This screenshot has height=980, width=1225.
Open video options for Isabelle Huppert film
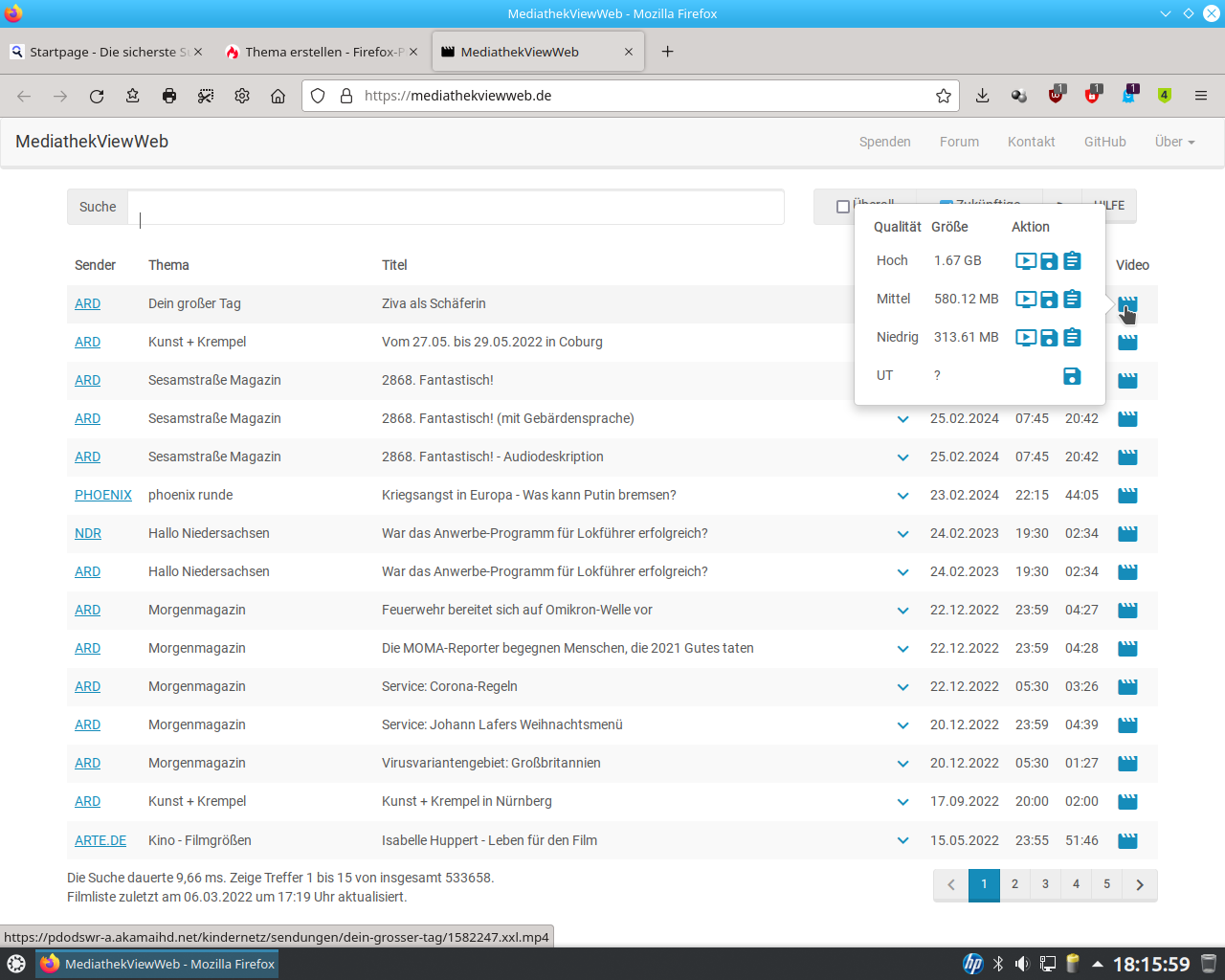point(1128,840)
